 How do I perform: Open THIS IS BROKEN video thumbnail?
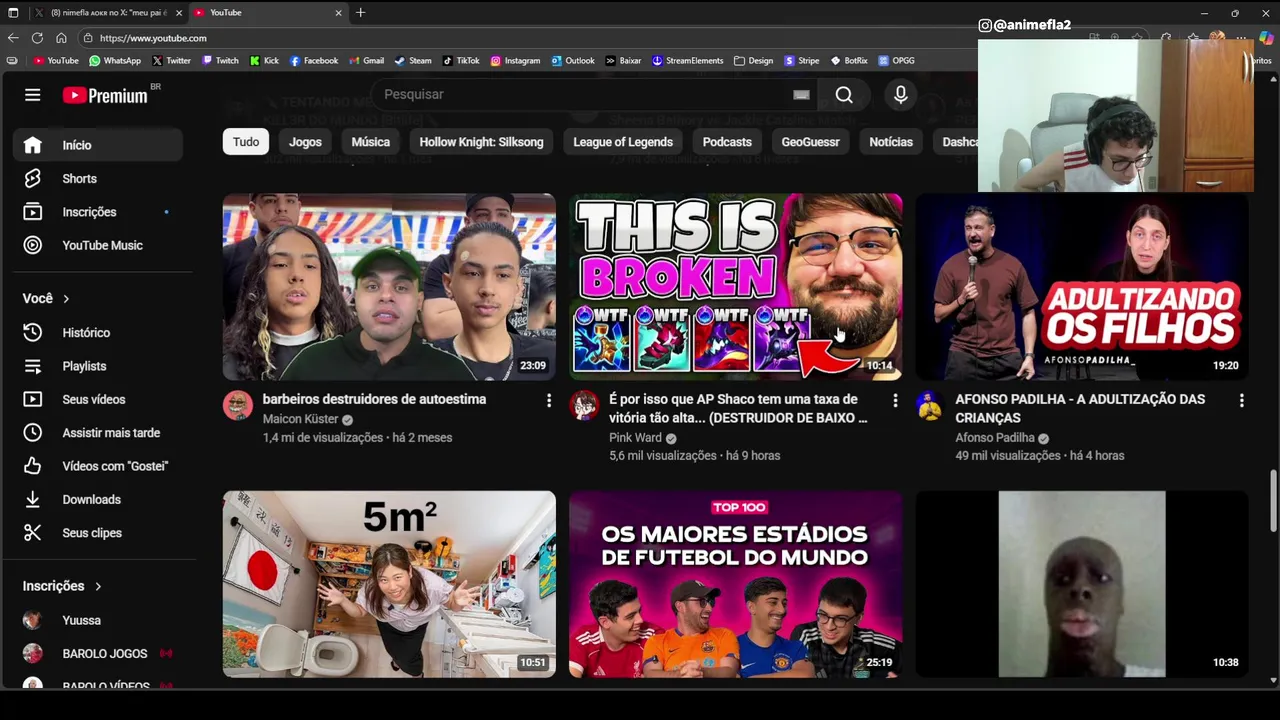tap(735, 287)
